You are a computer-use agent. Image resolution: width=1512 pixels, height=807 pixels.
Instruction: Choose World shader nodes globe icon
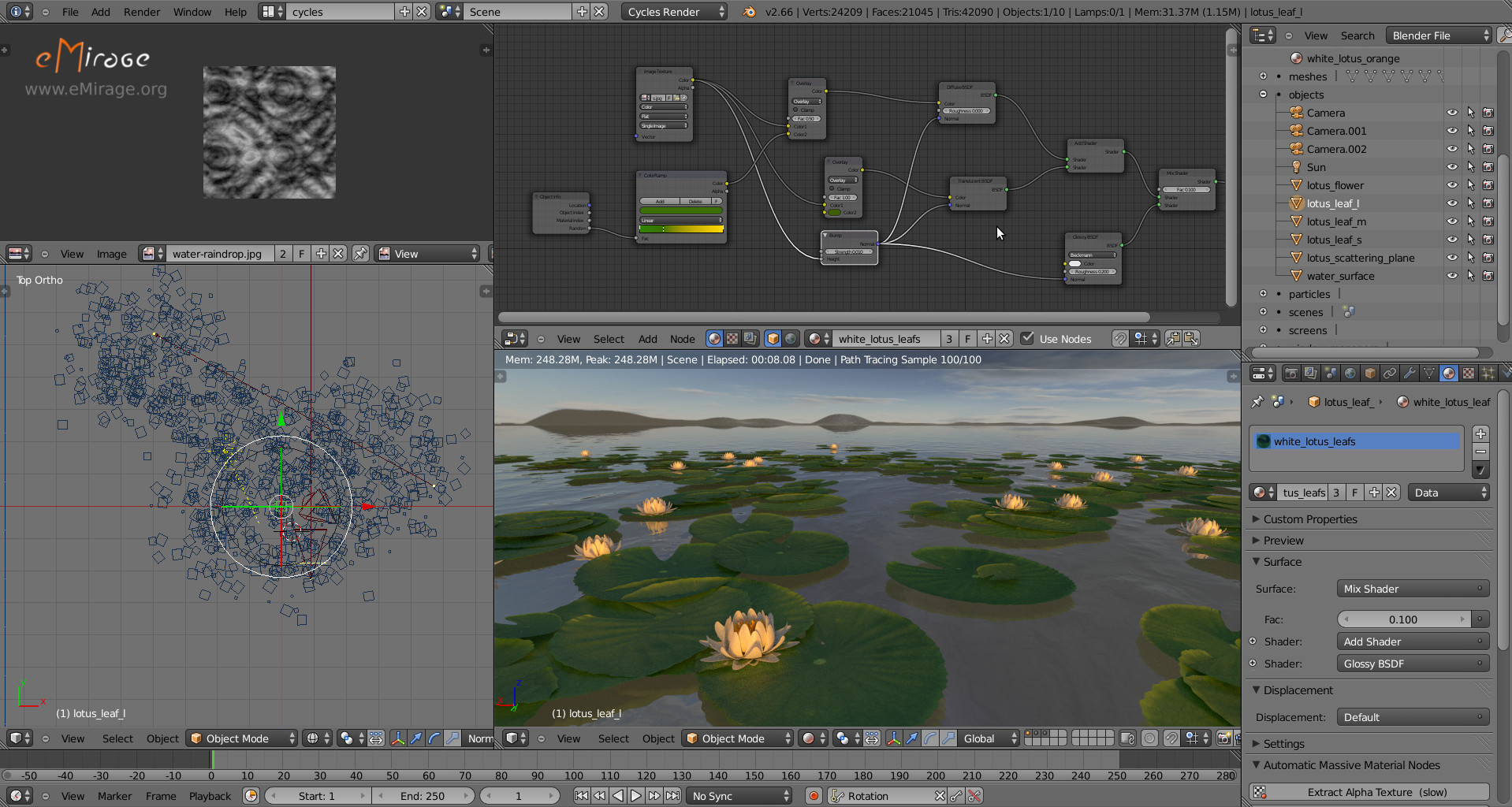(x=791, y=339)
